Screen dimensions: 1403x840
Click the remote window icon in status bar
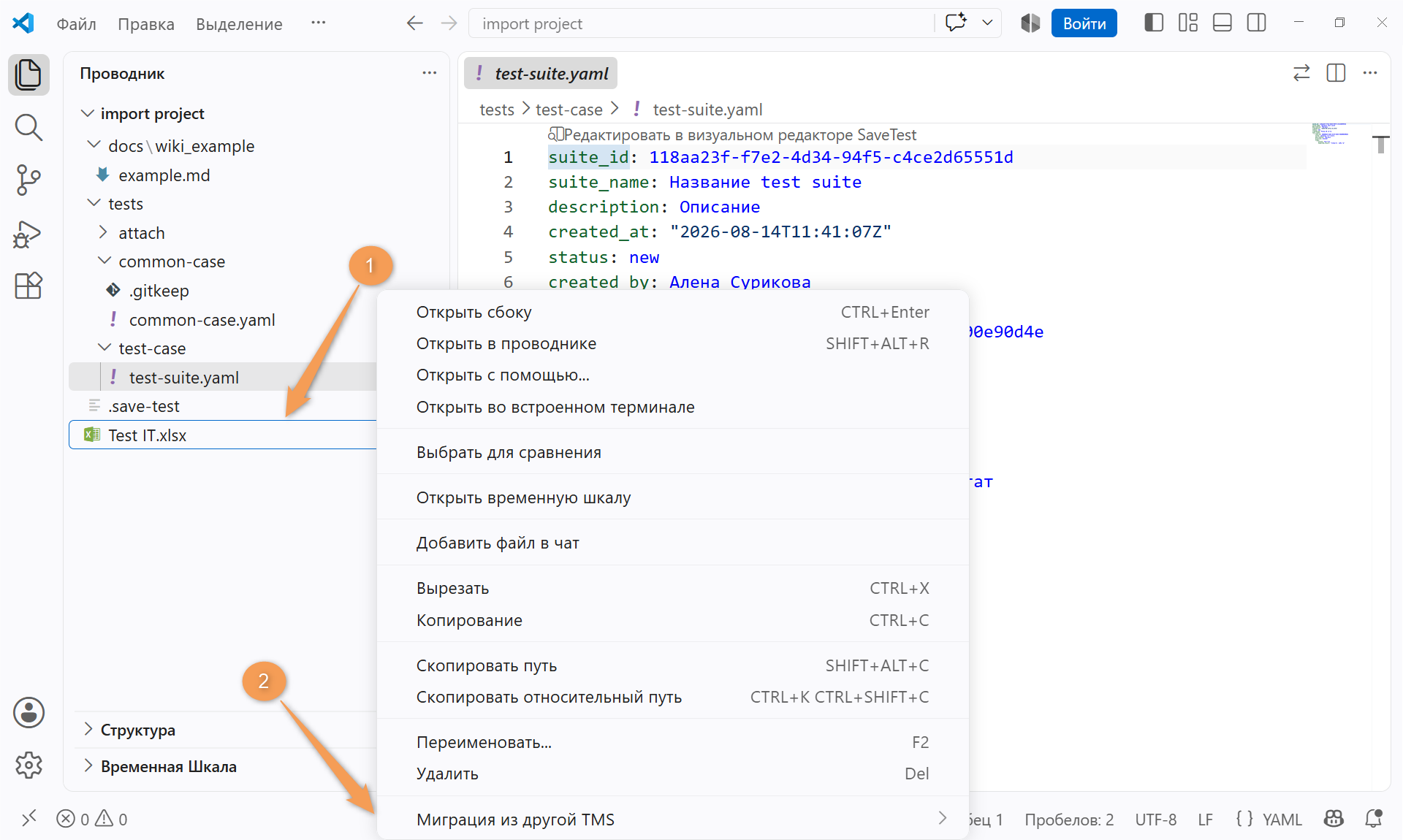(x=29, y=819)
